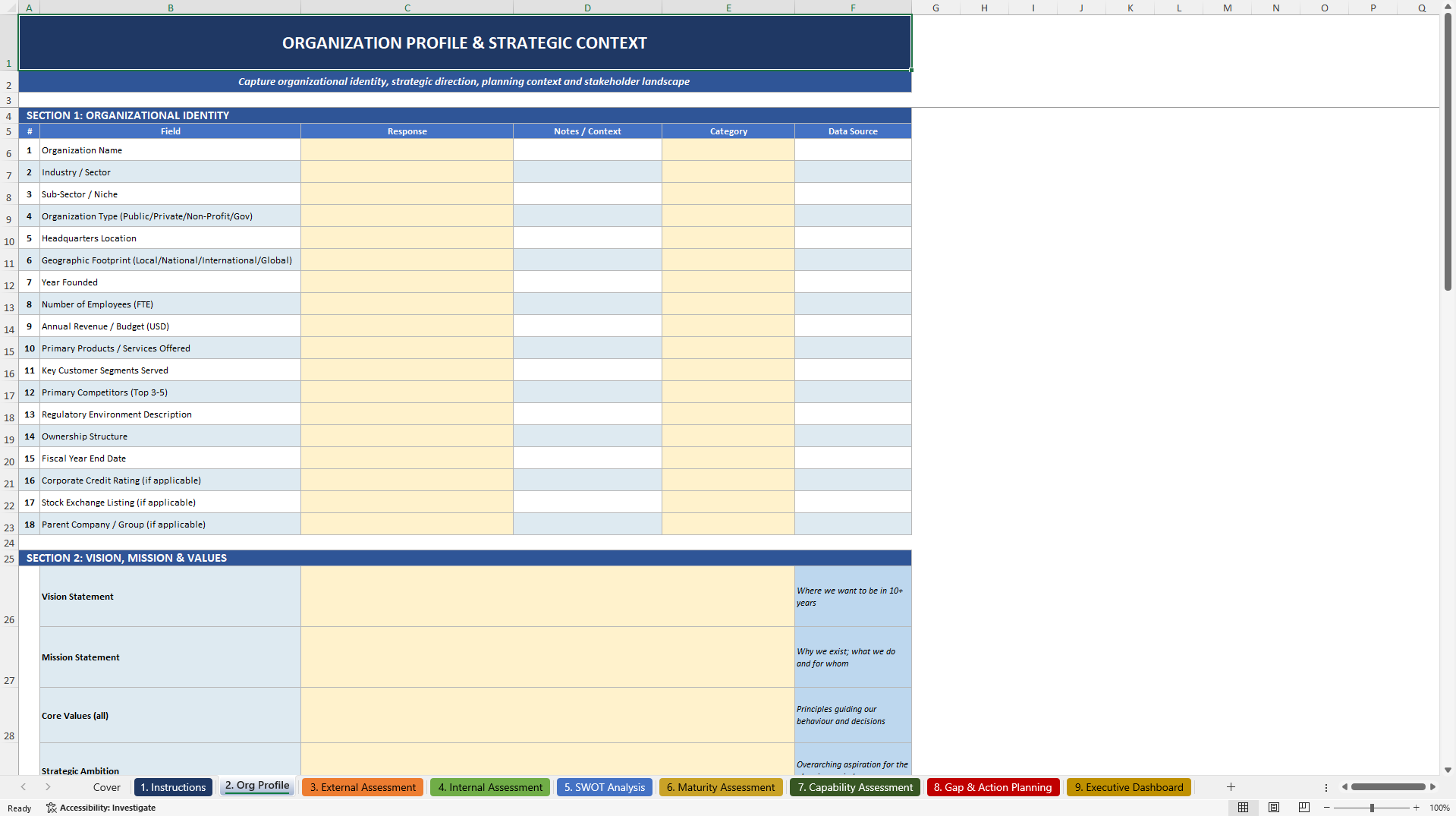Click 'Where we want to be' hint cell
The height and width of the screenshot is (816, 1456).
(853, 597)
